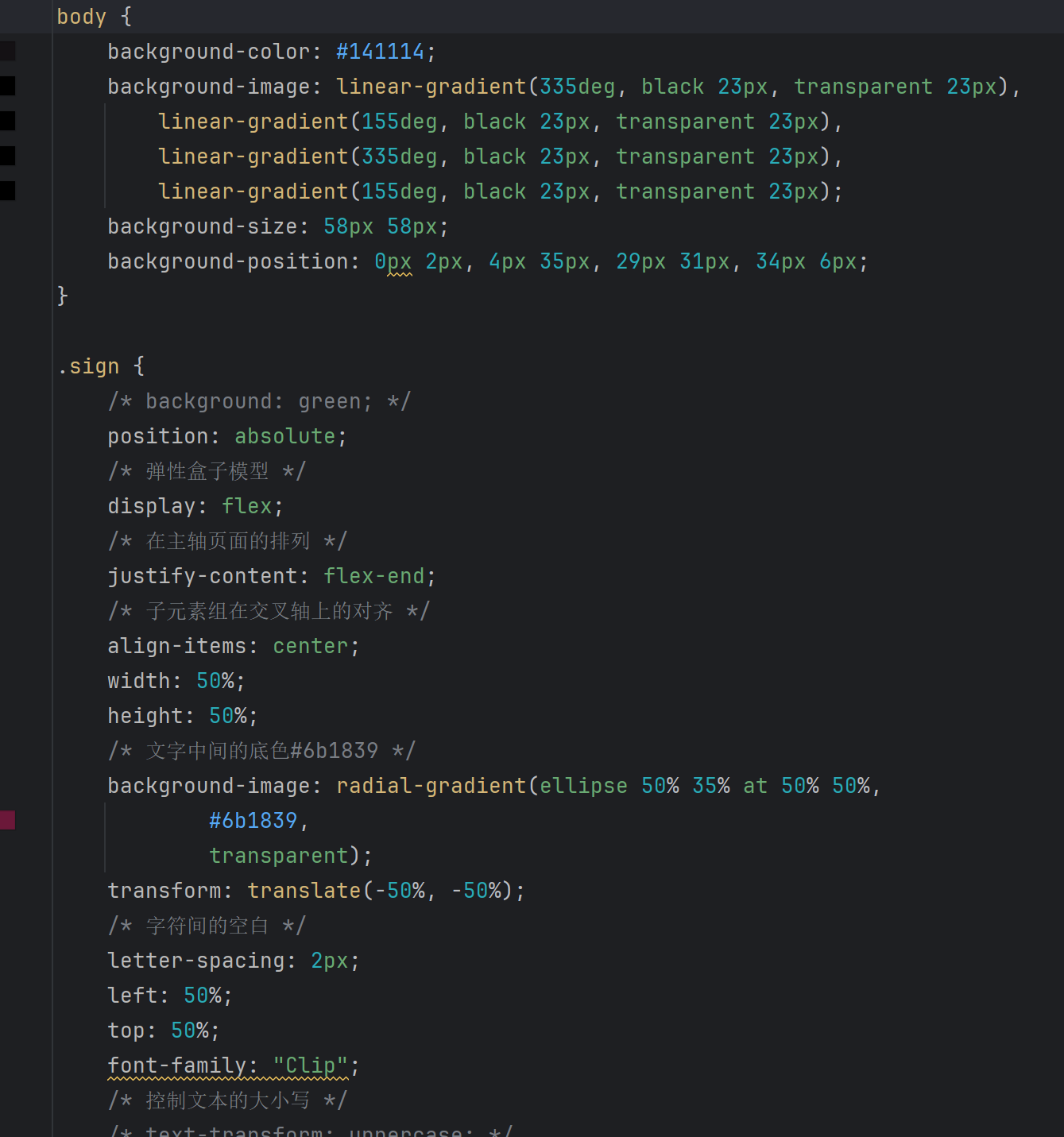The image size is (1064, 1137).
Task: Click the 控制文本的大小写 comment
Action: (x=228, y=1100)
